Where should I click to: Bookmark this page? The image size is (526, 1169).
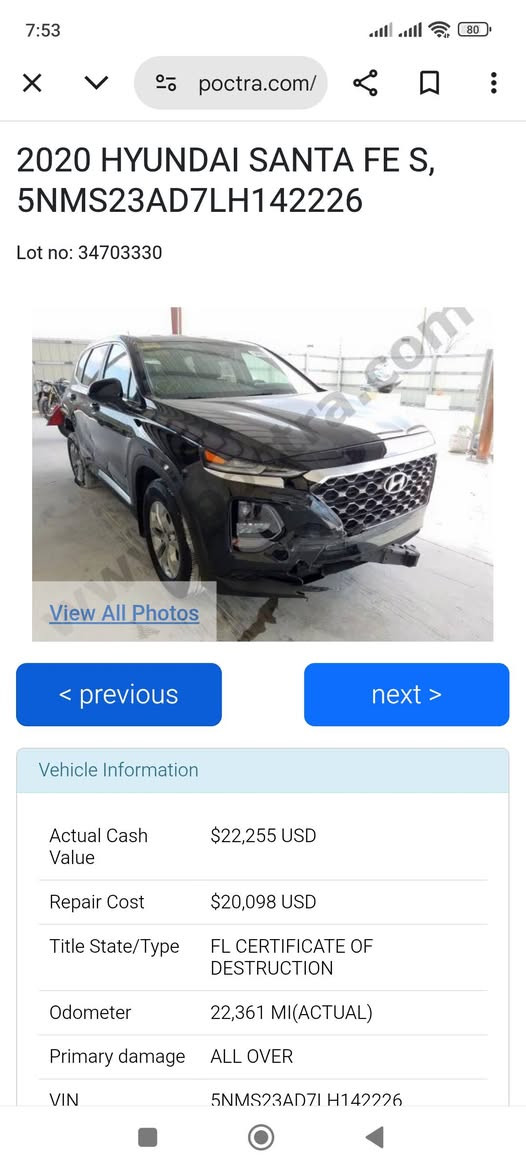point(429,83)
